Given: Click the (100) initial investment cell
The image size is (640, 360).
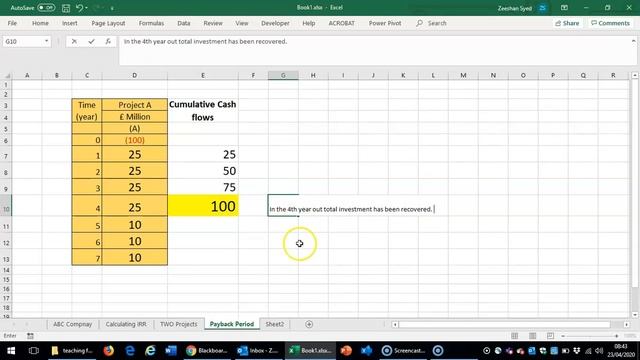Looking at the screenshot, I should pos(134,140).
